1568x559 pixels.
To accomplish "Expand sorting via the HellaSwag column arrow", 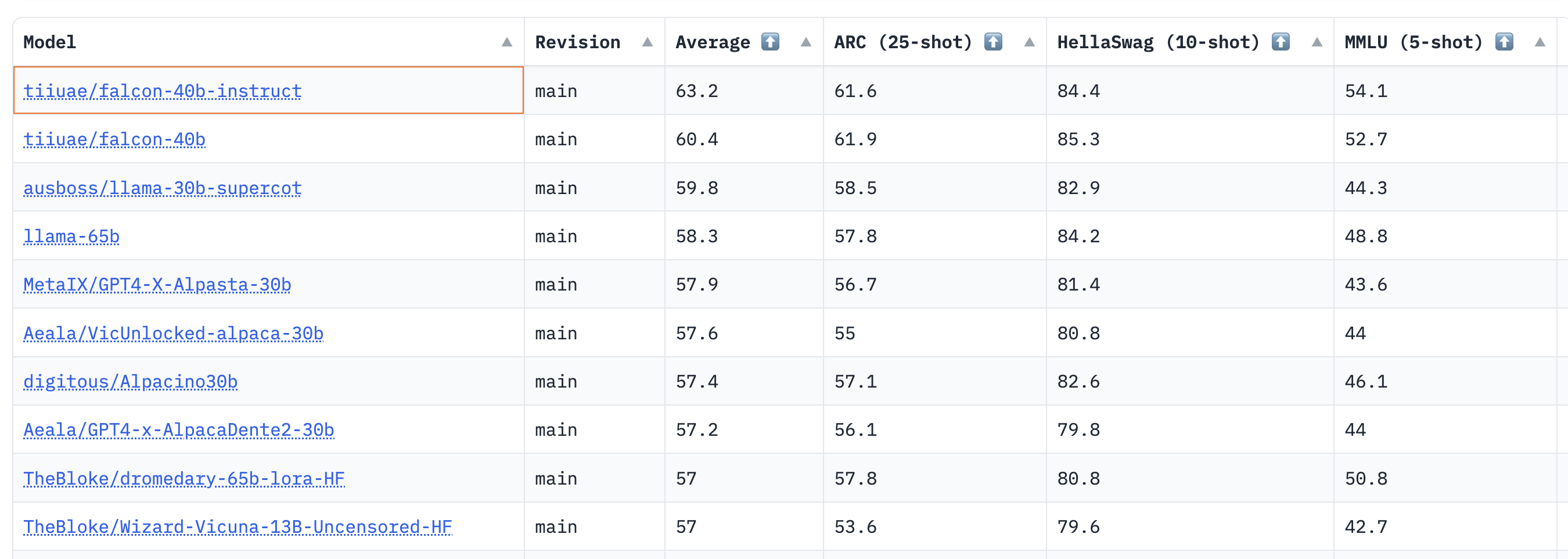I will tap(1317, 42).
